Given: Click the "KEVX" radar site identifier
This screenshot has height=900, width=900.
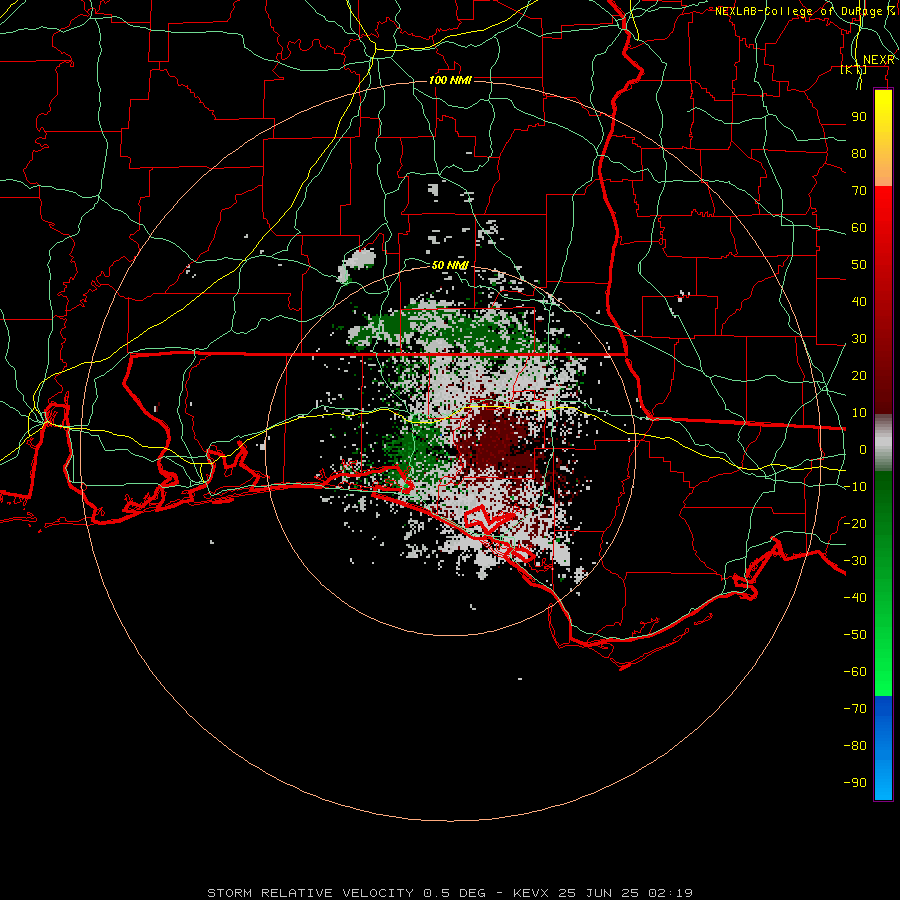Looking at the screenshot, I should [531, 893].
